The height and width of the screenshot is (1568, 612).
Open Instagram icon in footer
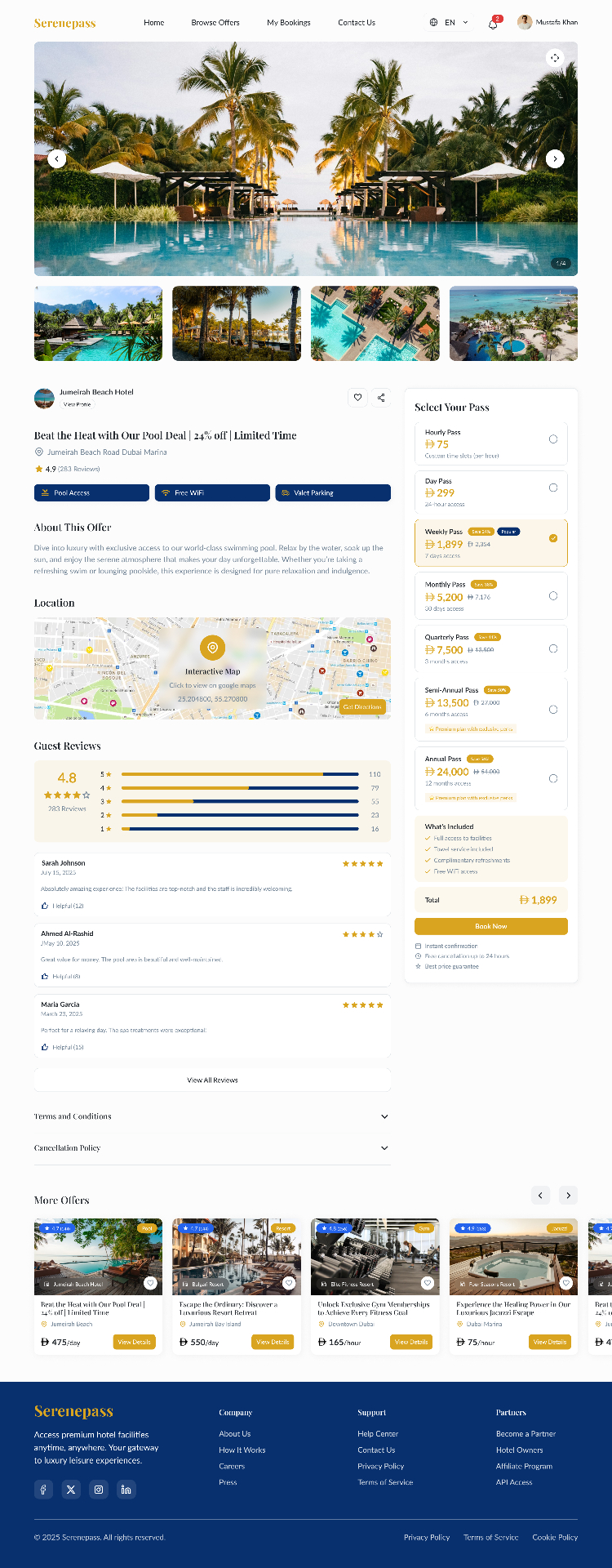[x=99, y=1489]
